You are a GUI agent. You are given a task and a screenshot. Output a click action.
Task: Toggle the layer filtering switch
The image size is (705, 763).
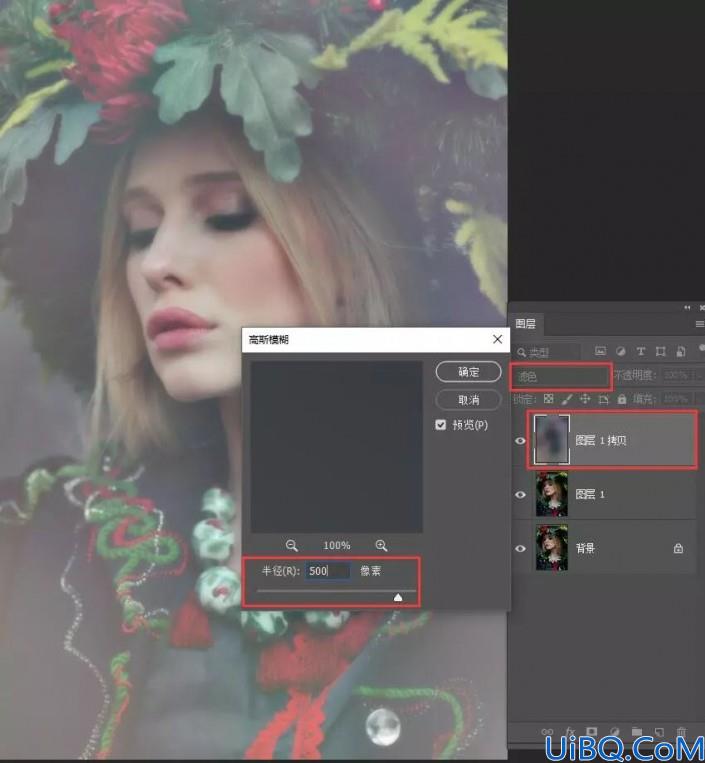click(x=702, y=348)
